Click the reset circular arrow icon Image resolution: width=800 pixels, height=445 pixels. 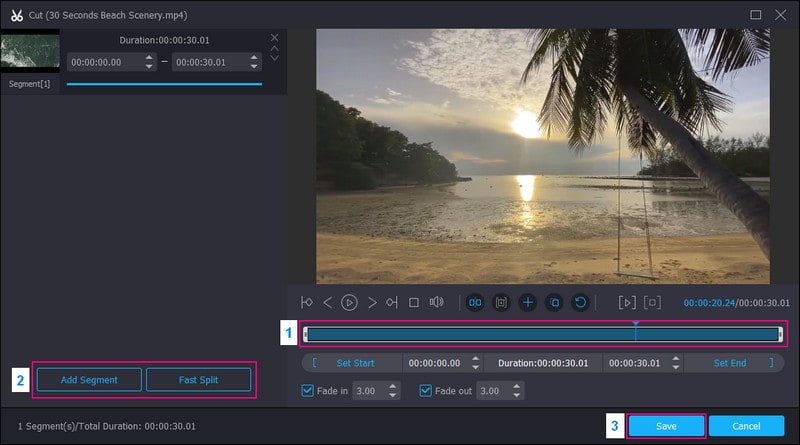pyautogui.click(x=579, y=302)
